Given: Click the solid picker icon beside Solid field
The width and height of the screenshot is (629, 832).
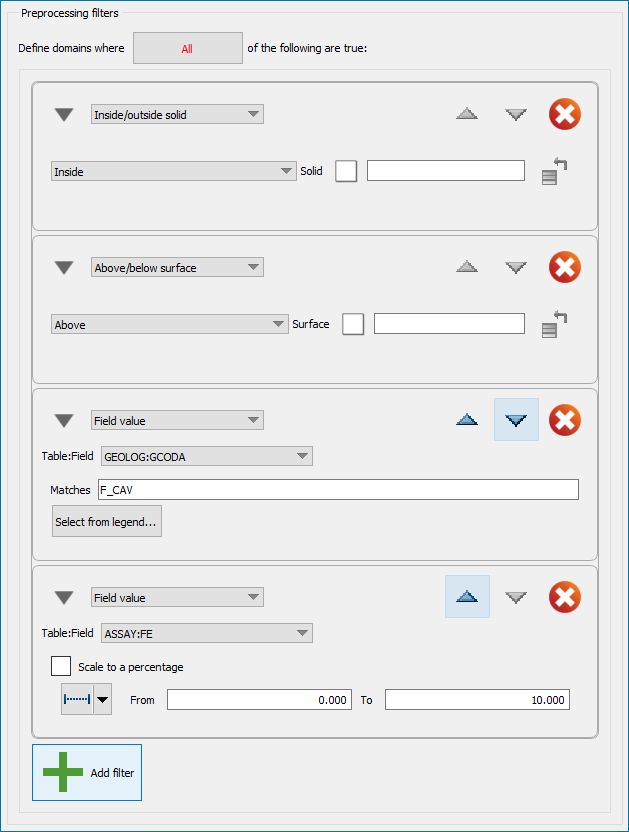Looking at the screenshot, I should 554,172.
